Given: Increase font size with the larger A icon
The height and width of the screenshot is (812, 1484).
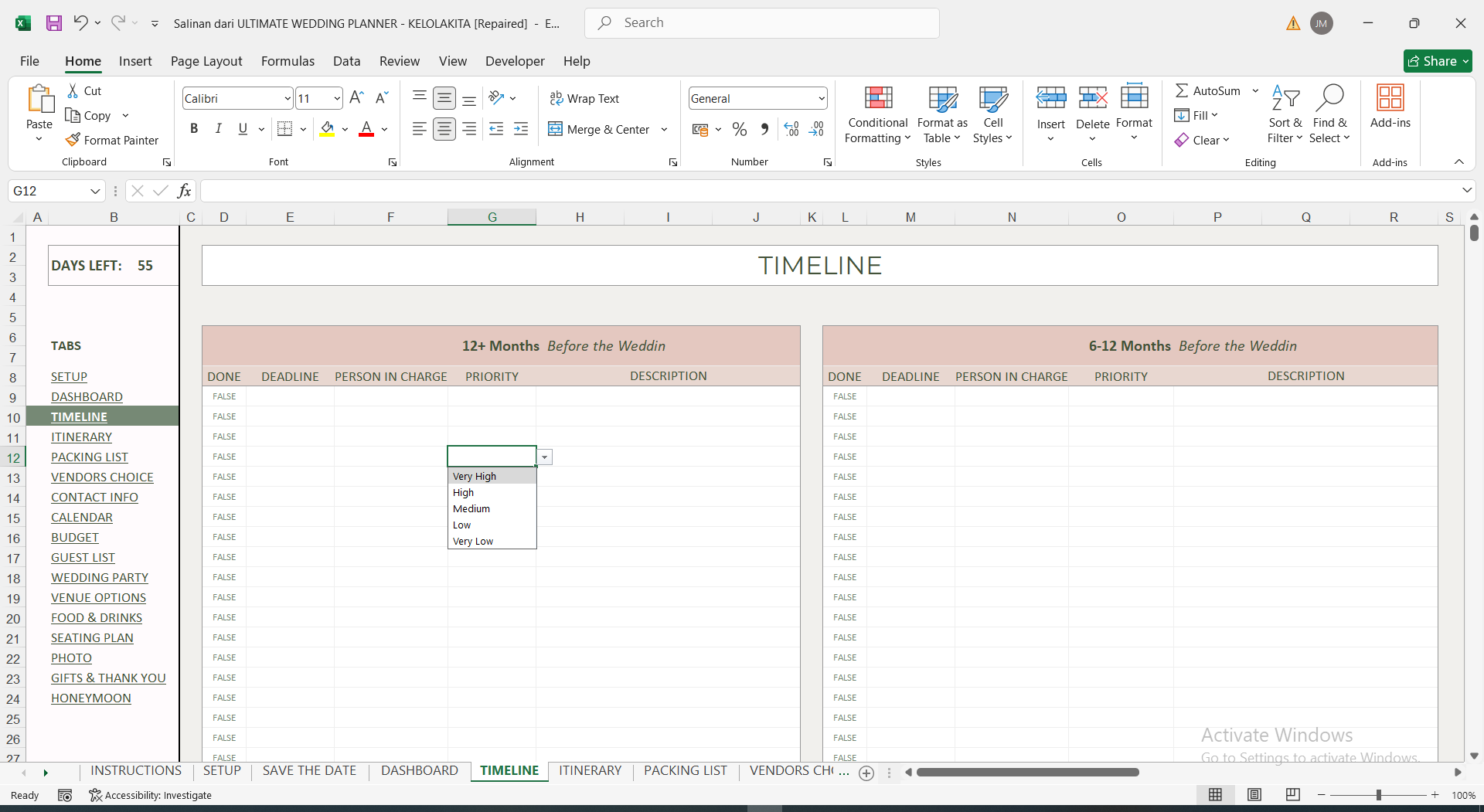Looking at the screenshot, I should click(356, 98).
